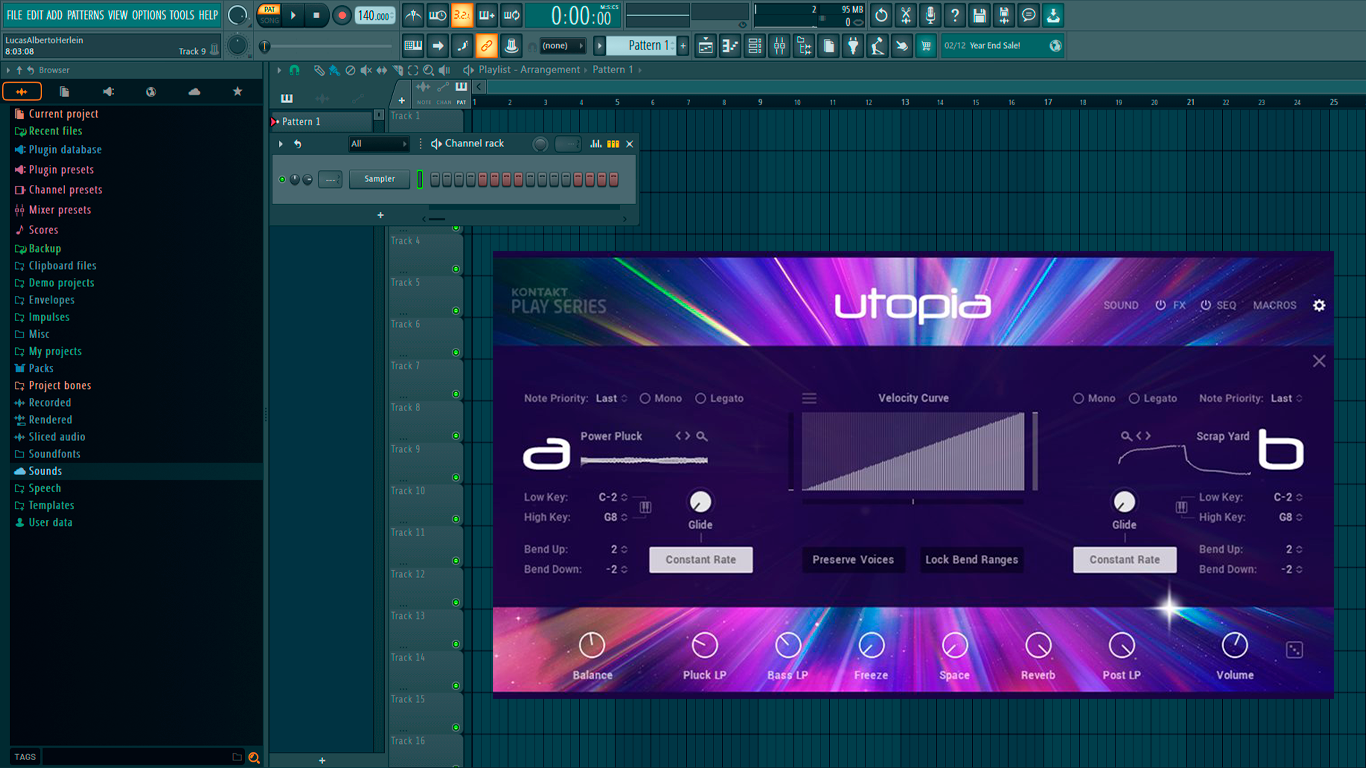Click the Sampler channel button
Screen dimensions: 1366x768
380,179
